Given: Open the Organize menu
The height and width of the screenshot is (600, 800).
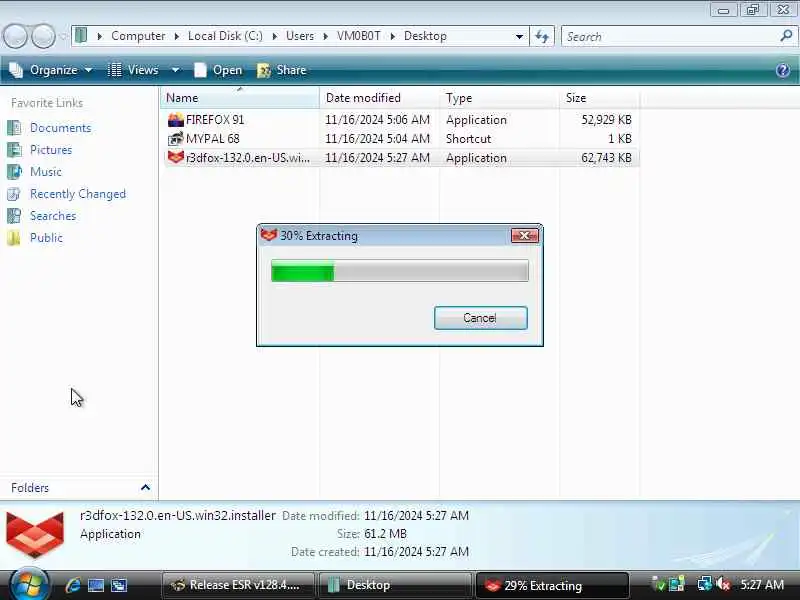Looking at the screenshot, I should point(51,70).
